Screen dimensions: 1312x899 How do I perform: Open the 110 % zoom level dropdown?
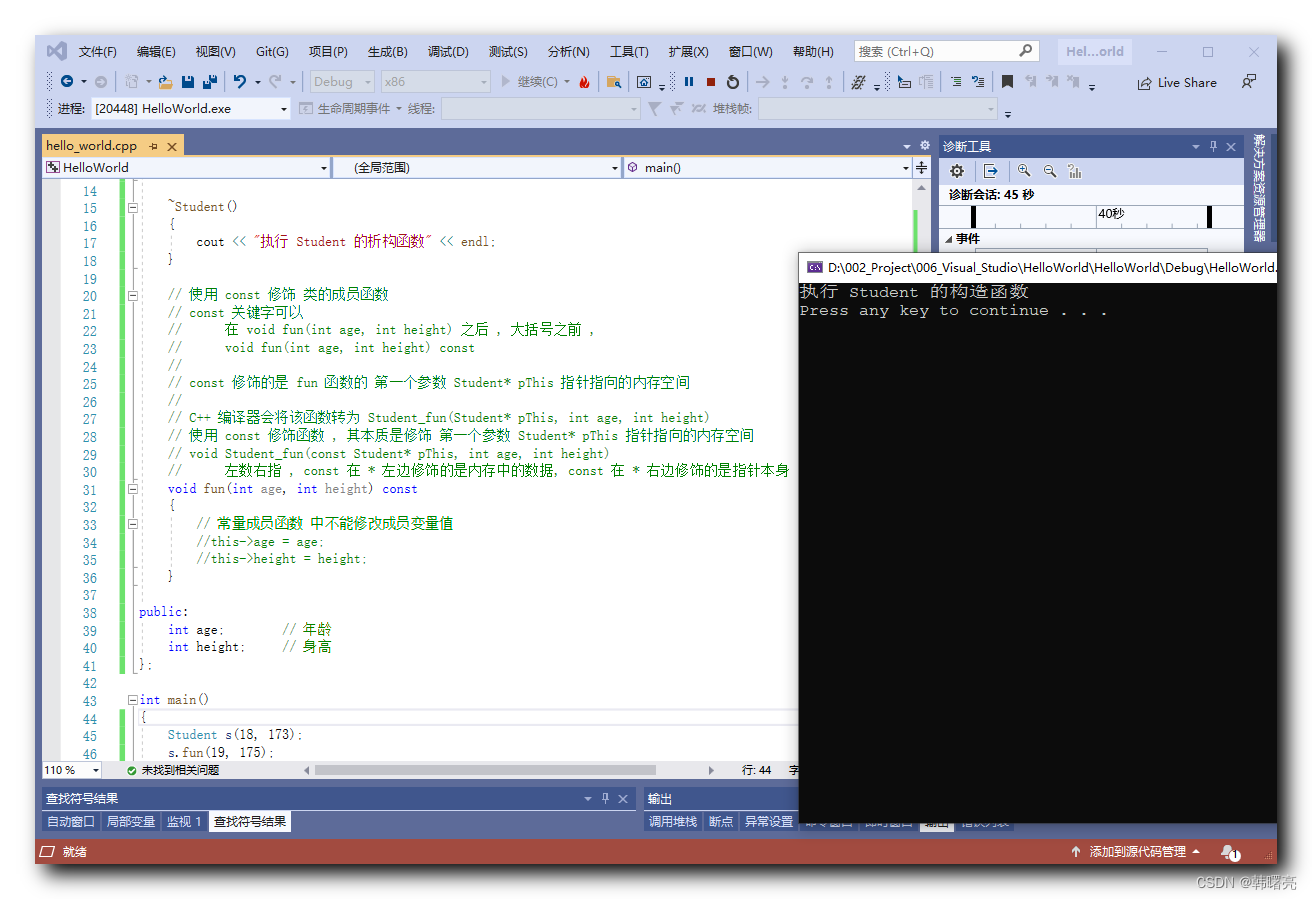(96, 770)
